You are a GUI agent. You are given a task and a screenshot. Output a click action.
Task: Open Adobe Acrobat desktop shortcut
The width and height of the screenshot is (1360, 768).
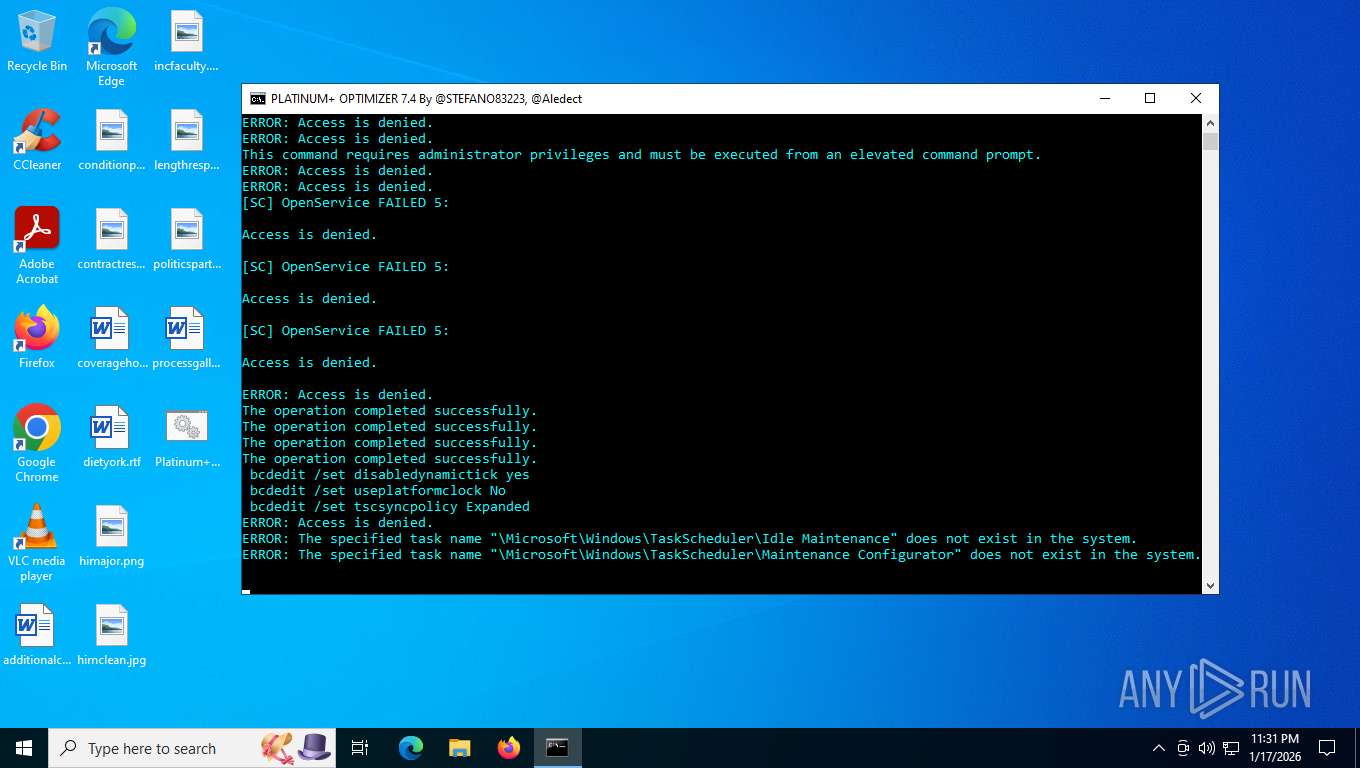click(37, 246)
